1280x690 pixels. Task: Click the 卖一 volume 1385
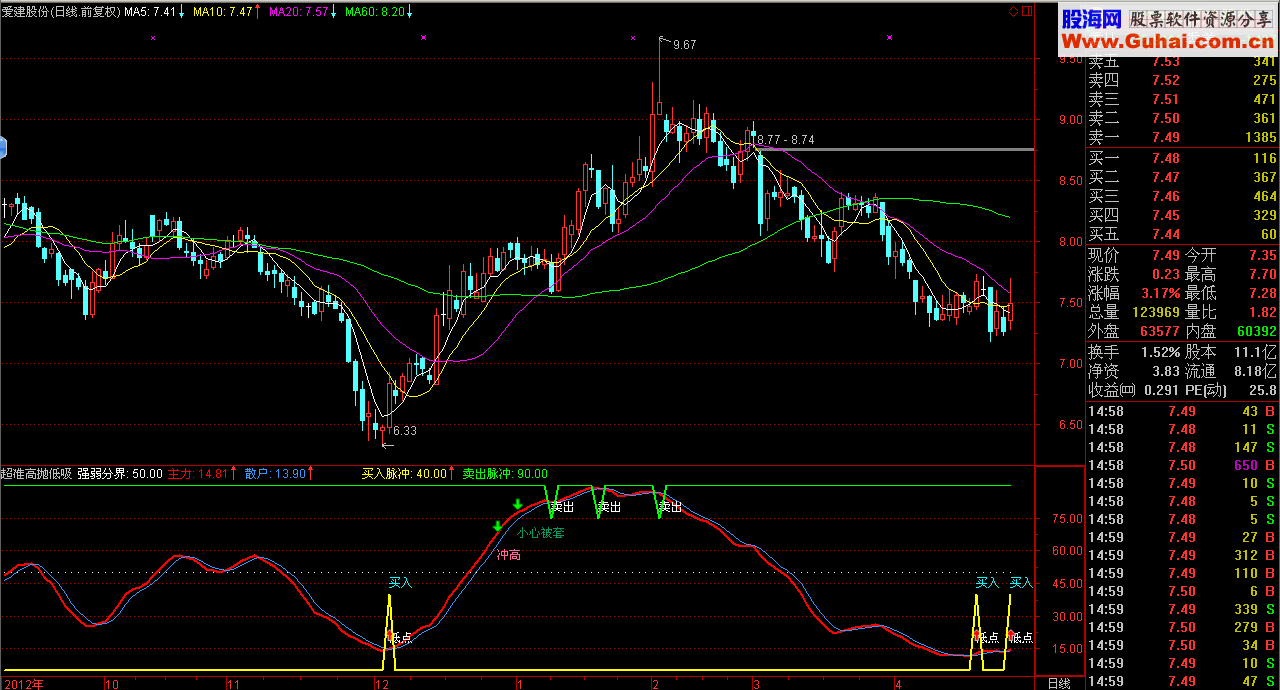pos(1260,137)
